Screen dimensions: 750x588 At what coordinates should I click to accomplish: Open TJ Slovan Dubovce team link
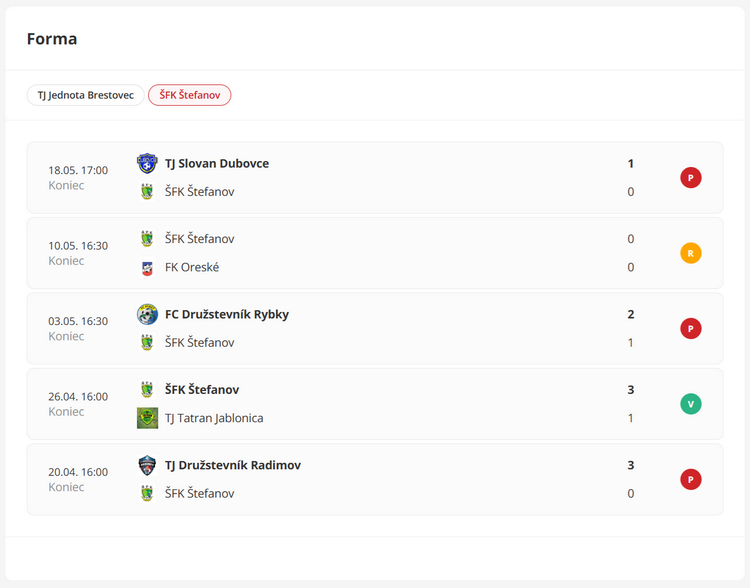tap(217, 164)
